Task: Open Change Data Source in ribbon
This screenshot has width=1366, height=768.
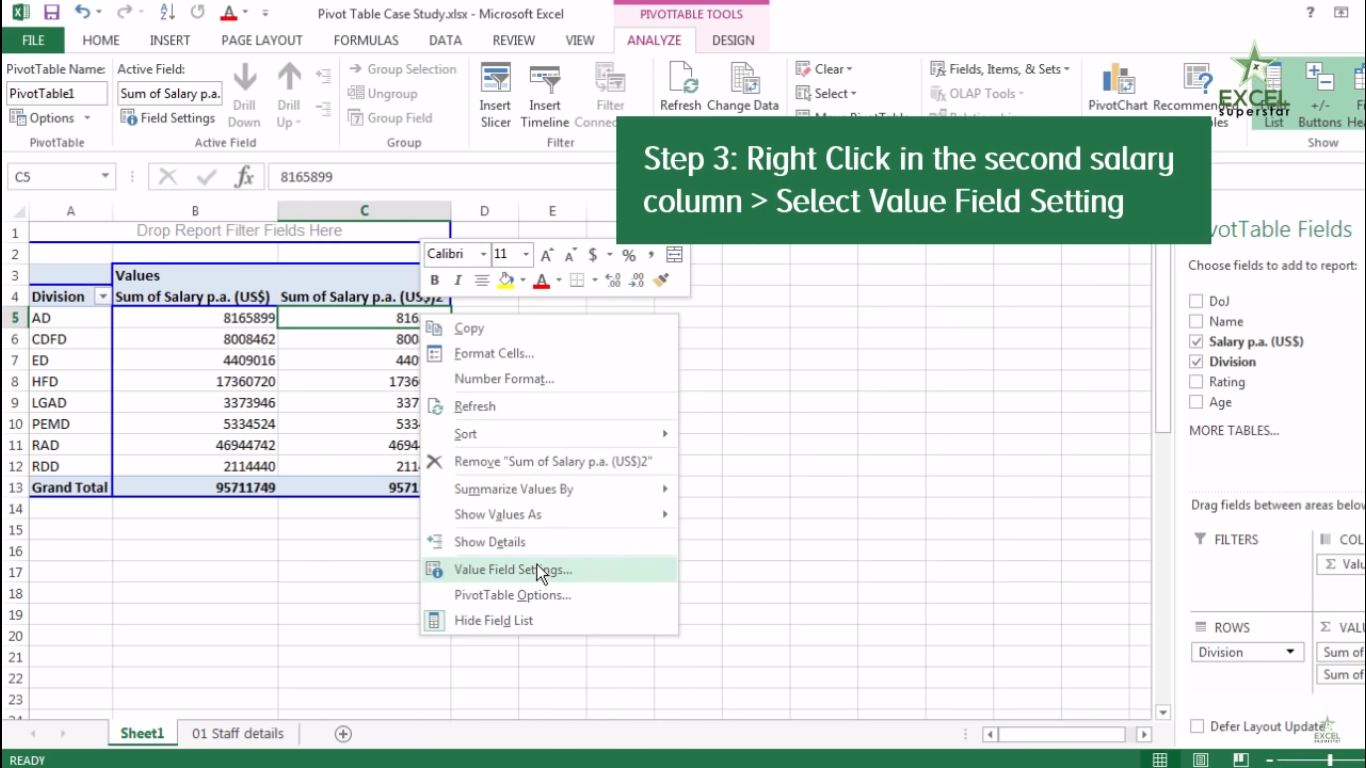Action: 743,88
